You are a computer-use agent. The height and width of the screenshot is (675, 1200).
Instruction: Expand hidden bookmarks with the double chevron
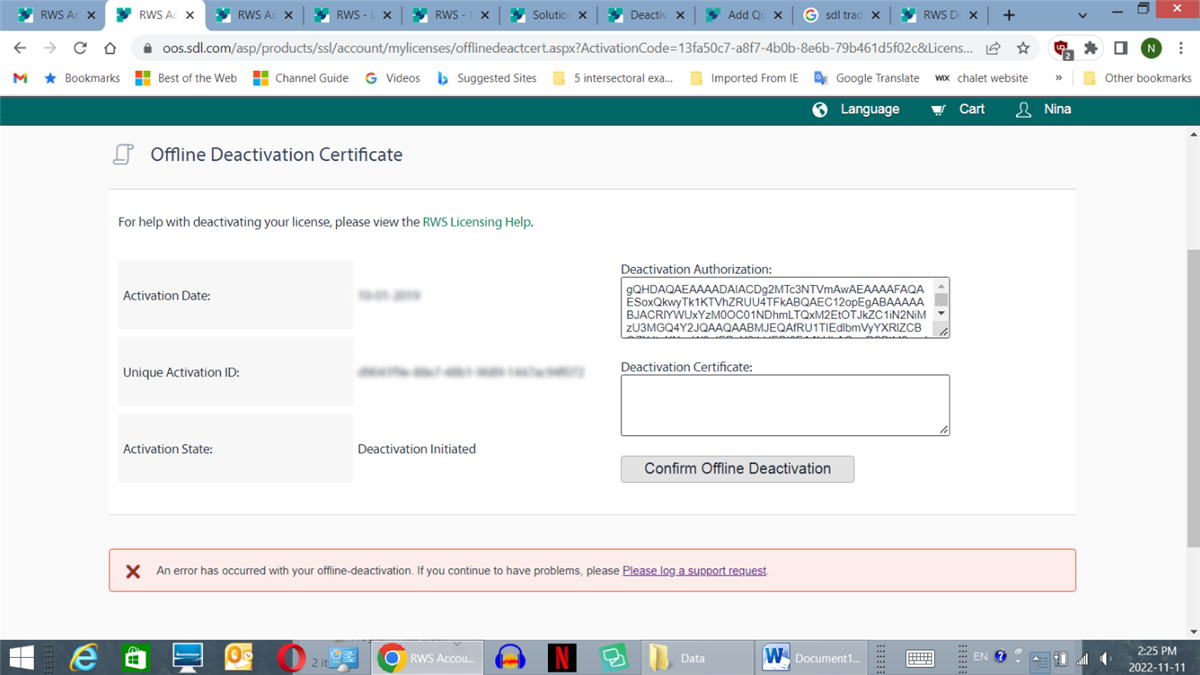click(1059, 77)
